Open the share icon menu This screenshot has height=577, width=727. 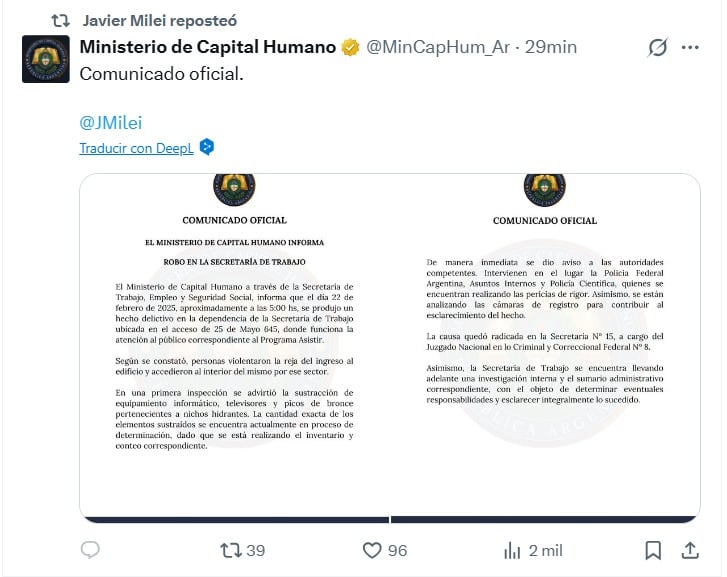pos(690,550)
